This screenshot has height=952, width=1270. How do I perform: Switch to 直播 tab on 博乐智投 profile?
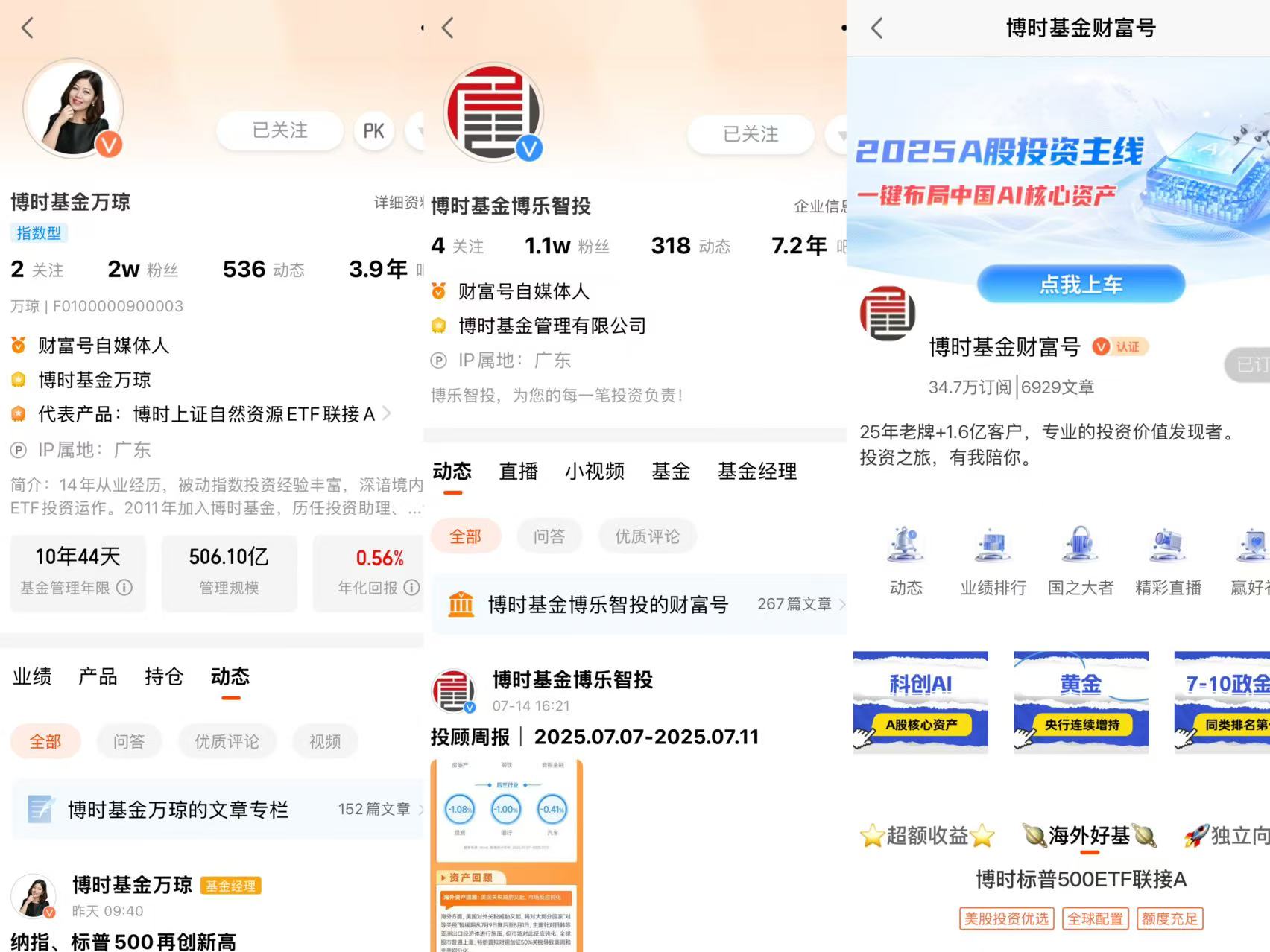pyautogui.click(x=518, y=471)
